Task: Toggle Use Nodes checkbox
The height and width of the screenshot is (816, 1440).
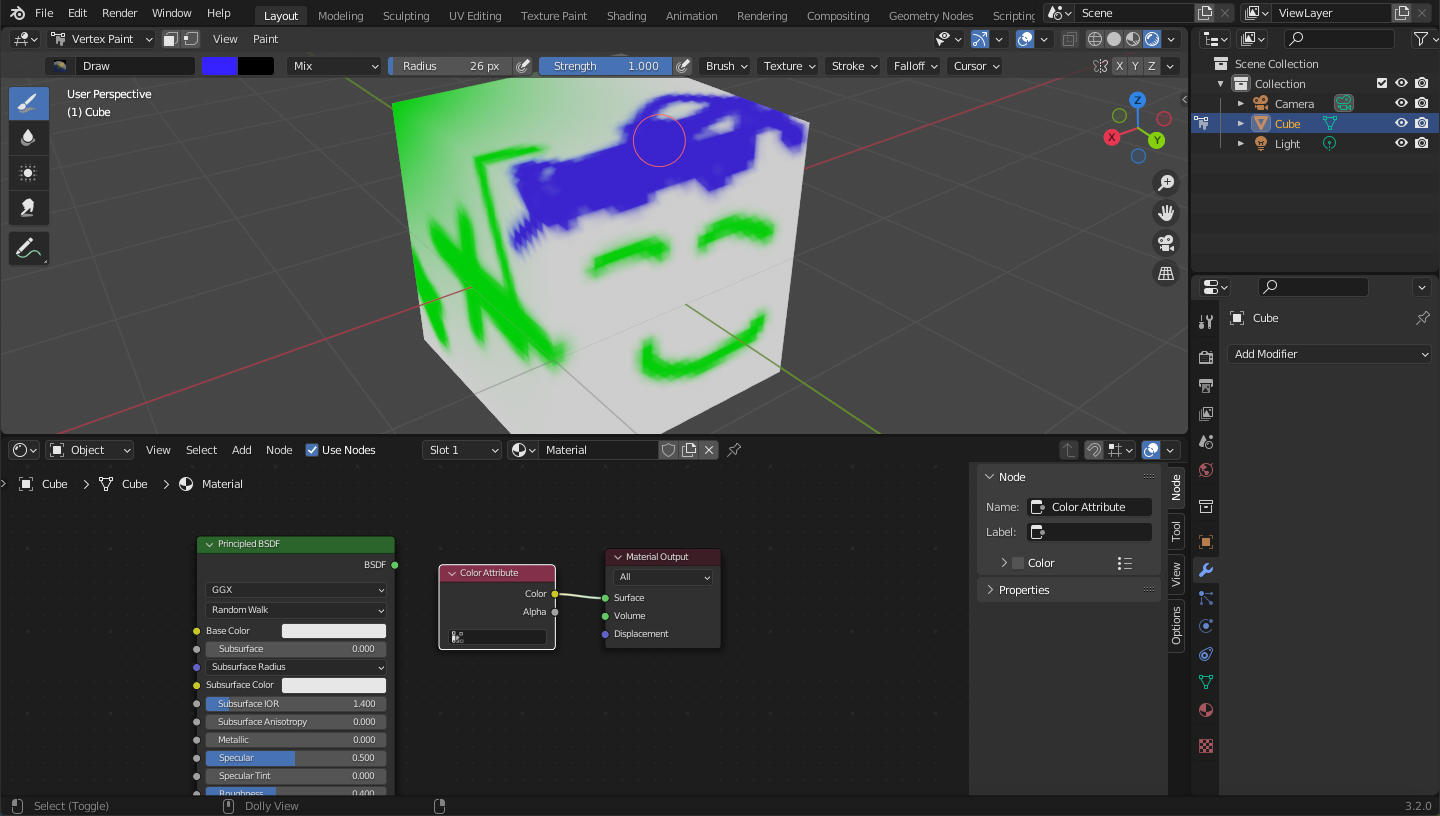Action: click(312, 450)
